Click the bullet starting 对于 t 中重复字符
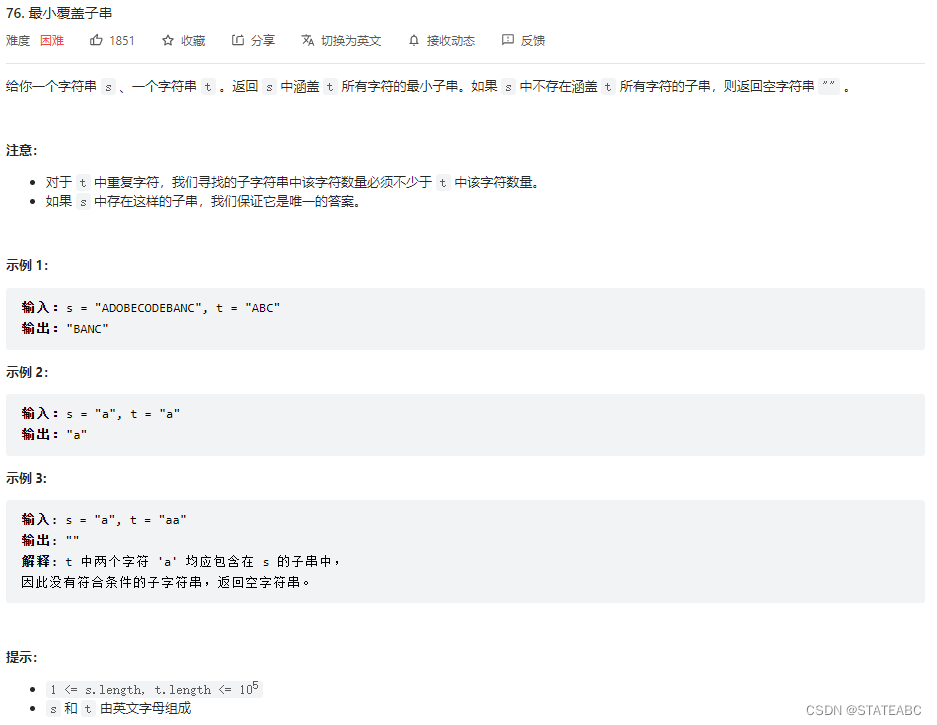This screenshot has width=937, height=725. [292, 182]
